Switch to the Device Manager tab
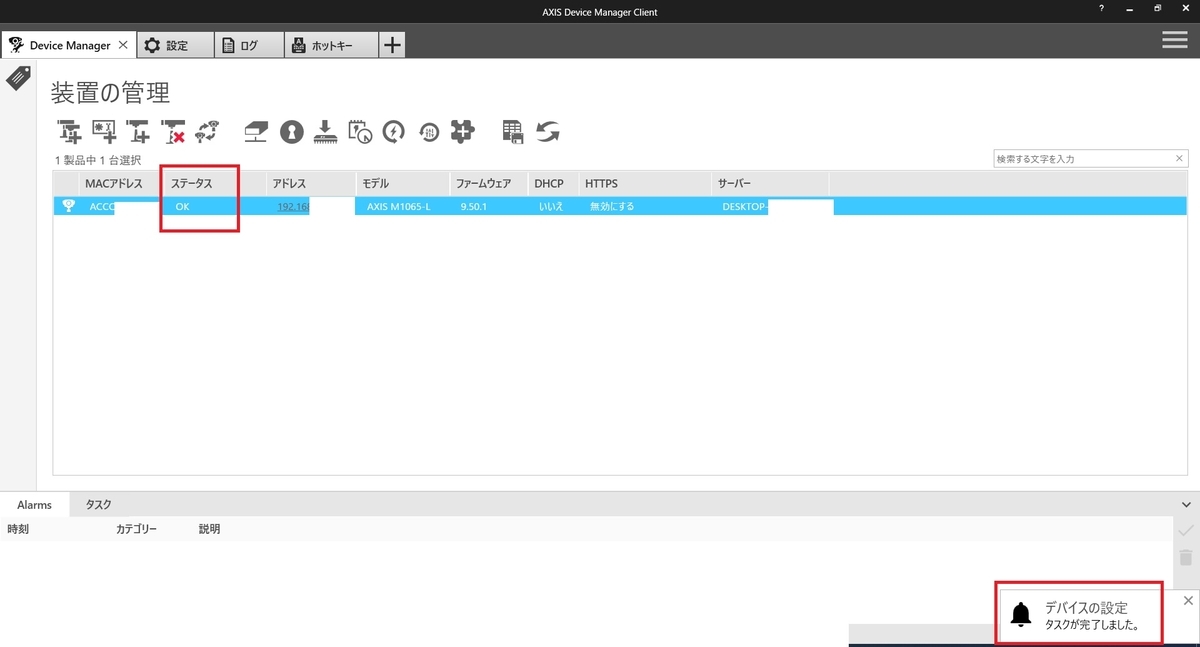The width and height of the screenshot is (1200, 647). pyautogui.click(x=68, y=45)
